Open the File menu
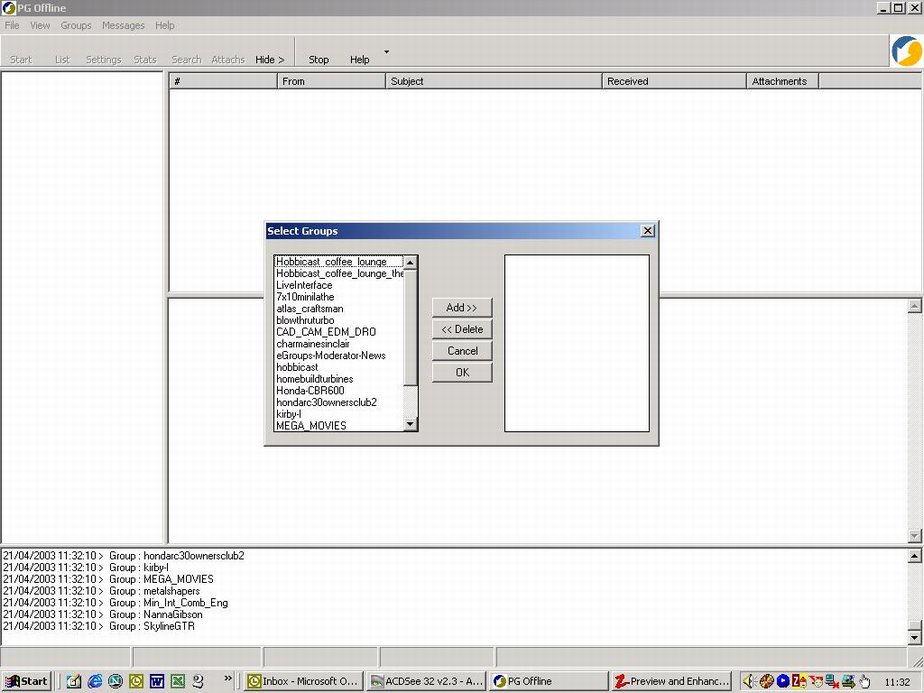This screenshot has width=924, height=693. click(12, 25)
